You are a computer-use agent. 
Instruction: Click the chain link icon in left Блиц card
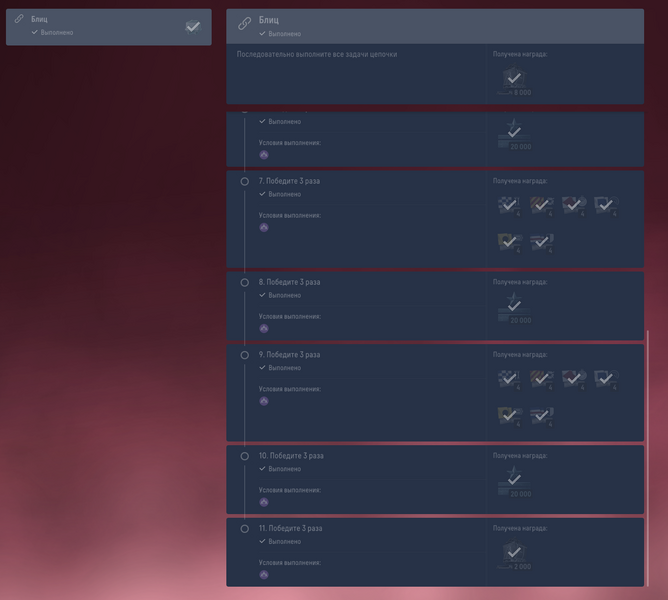pyautogui.click(x=19, y=19)
